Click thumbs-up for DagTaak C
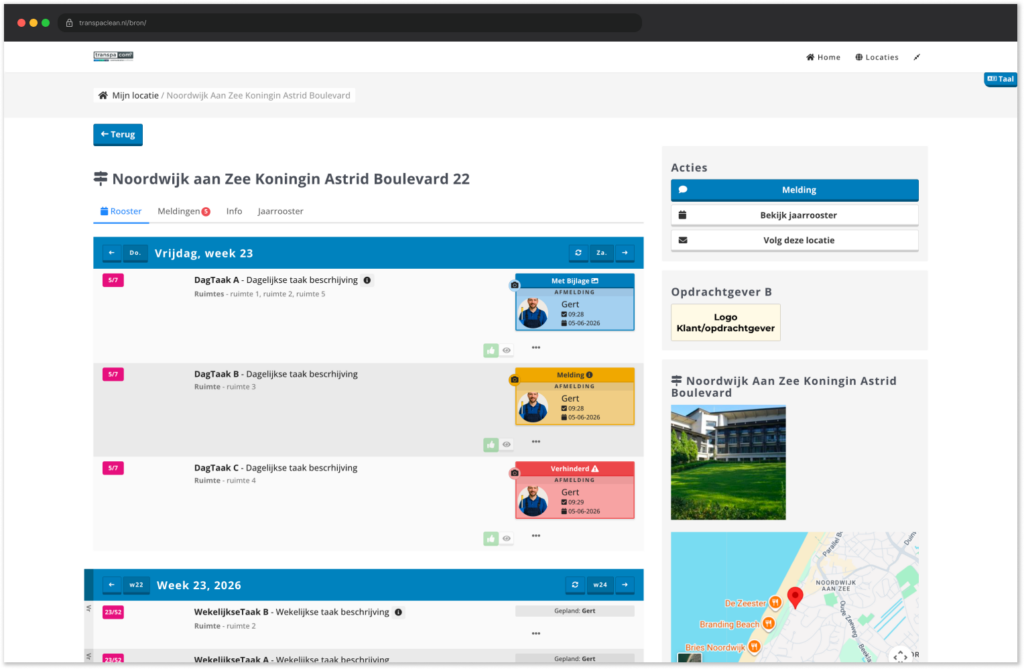Screen dimensions: 1024x669 pyautogui.click(x=491, y=538)
